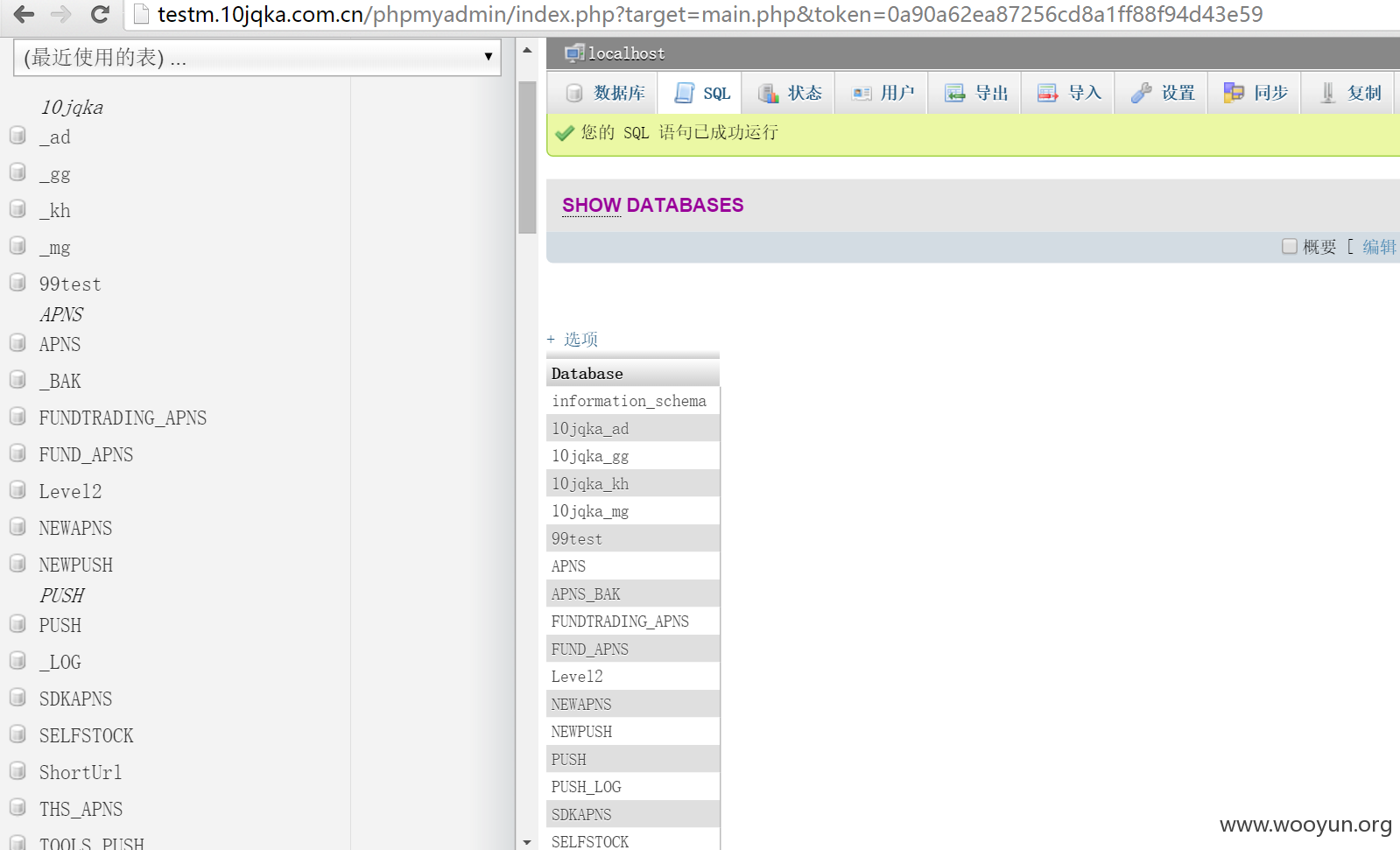The height and width of the screenshot is (850, 1400).
Task: Select the NEWPUSH row in results table
Action: [x=633, y=732]
